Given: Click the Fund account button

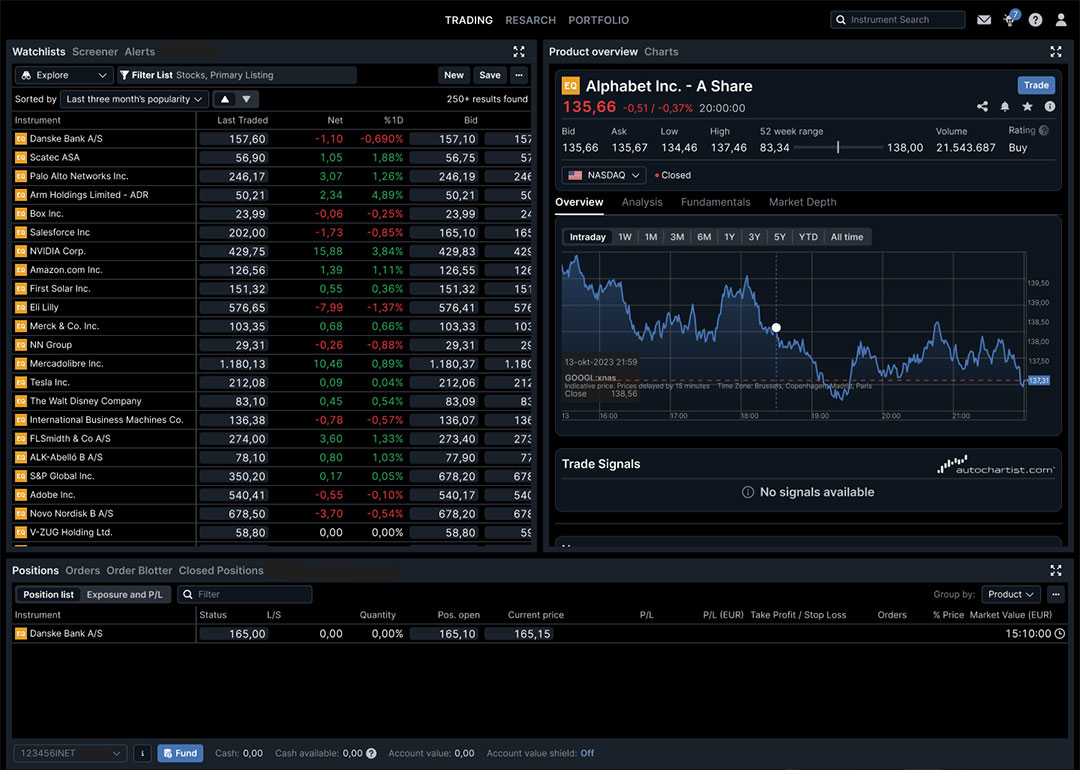Looking at the screenshot, I should (180, 753).
